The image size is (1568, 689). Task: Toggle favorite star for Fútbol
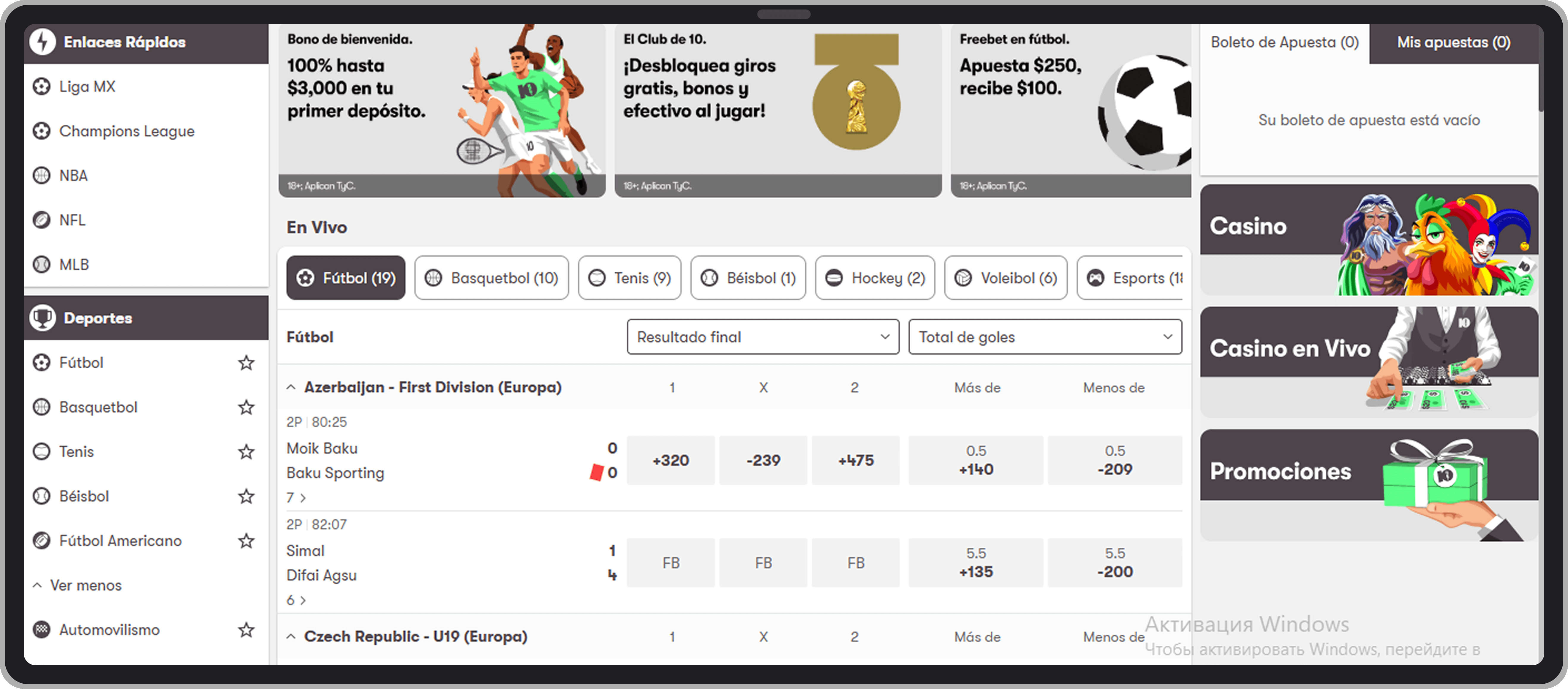[x=246, y=363]
